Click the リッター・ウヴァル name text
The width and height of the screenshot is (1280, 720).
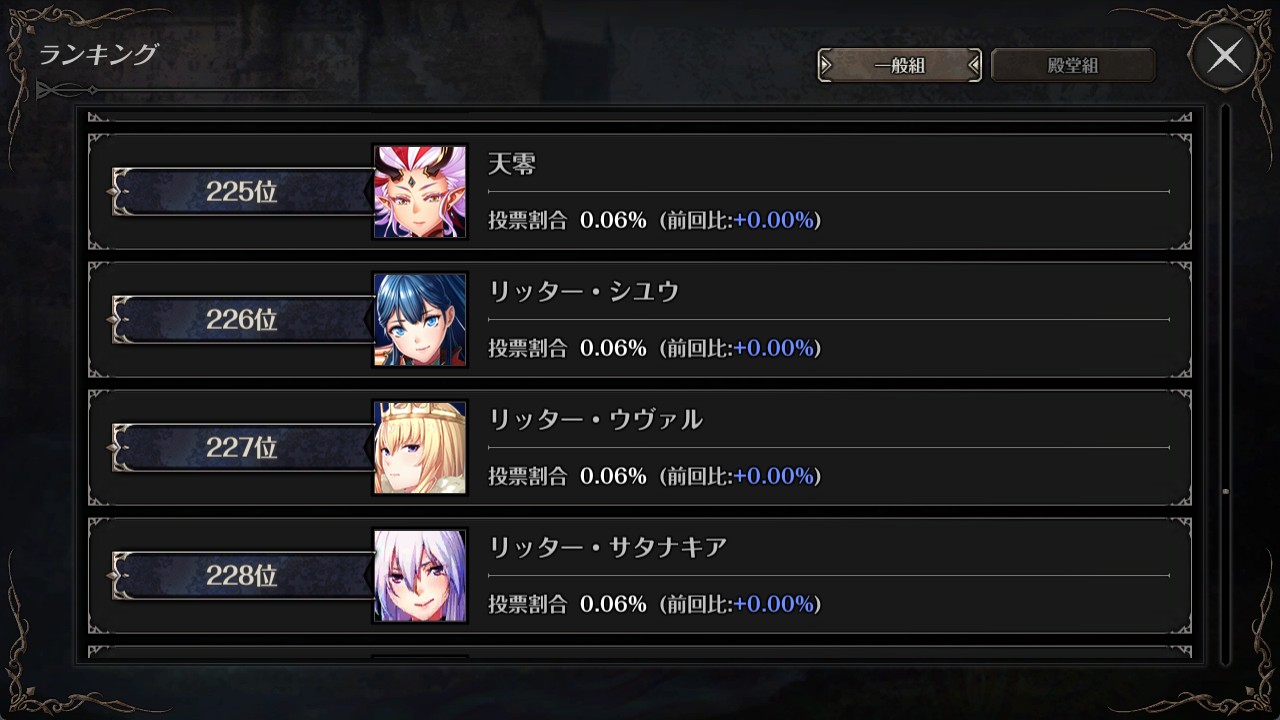596,420
